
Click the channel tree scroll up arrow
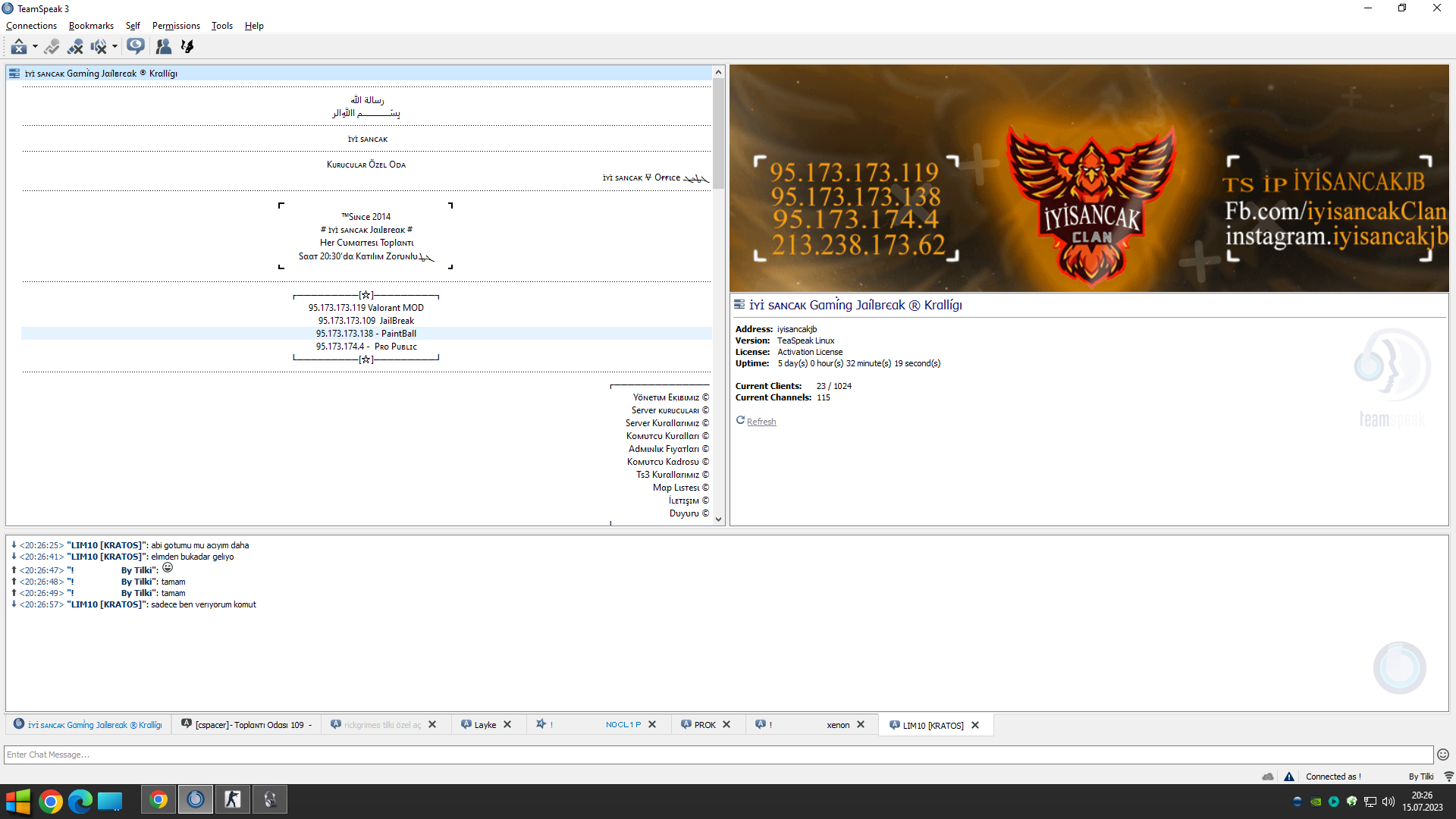(718, 72)
